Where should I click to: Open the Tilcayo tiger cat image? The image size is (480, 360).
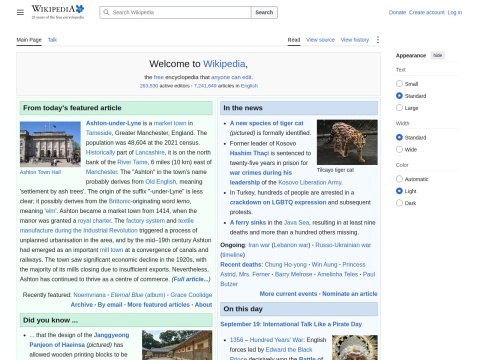pos(347,142)
